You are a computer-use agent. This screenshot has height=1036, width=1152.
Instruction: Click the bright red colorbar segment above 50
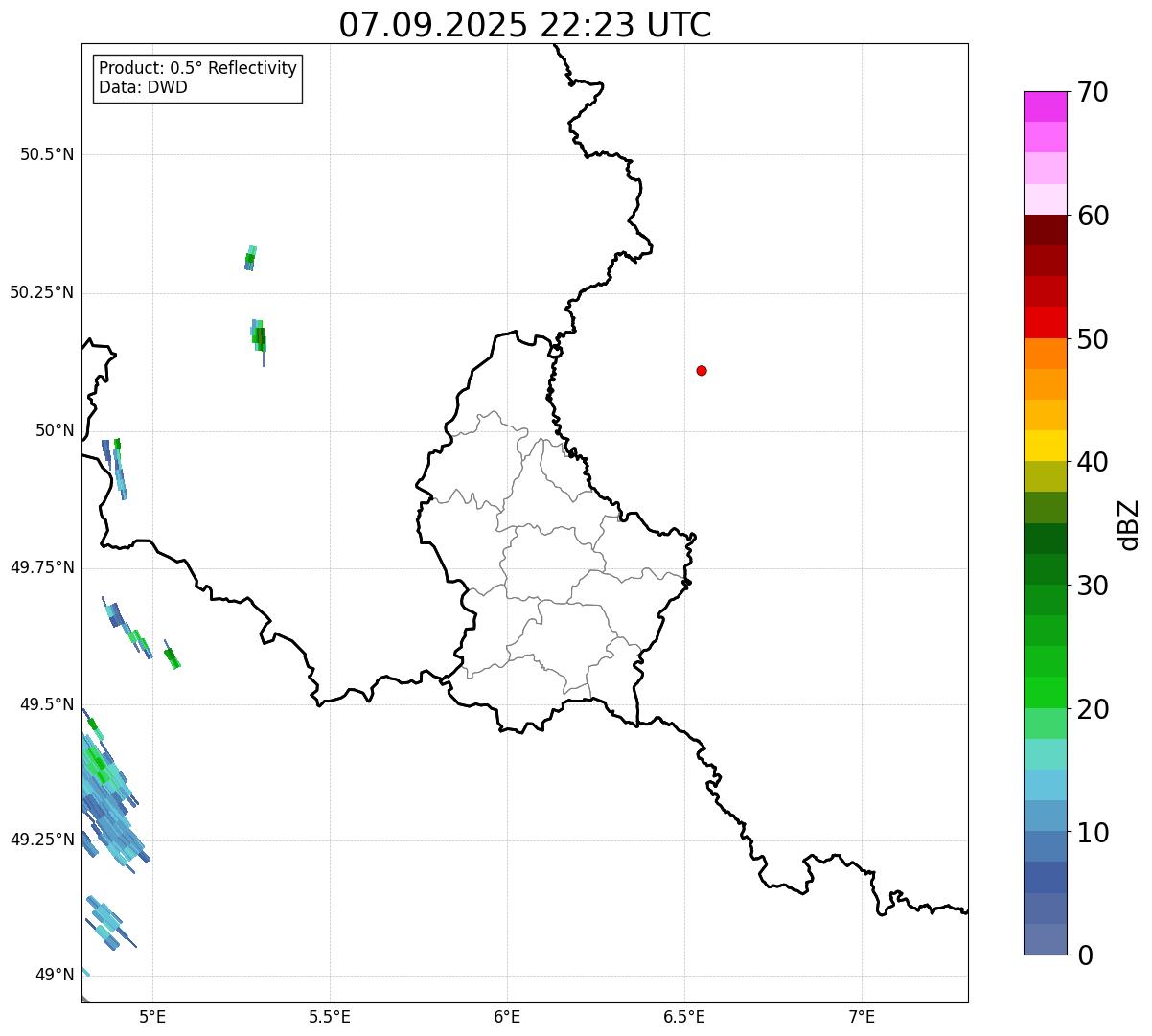[x=1045, y=323]
